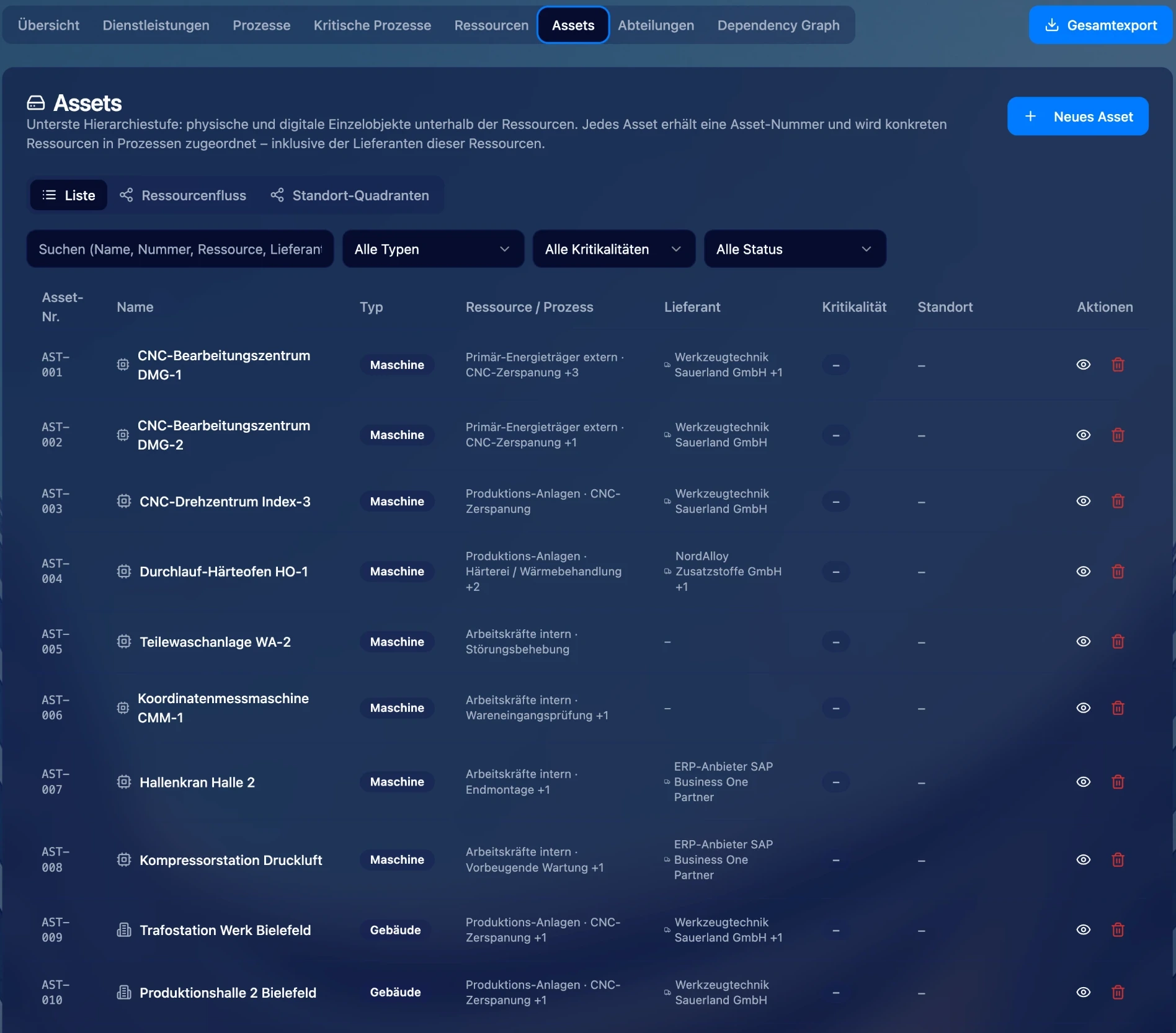
Task: Select the Liste view
Action: click(x=68, y=195)
